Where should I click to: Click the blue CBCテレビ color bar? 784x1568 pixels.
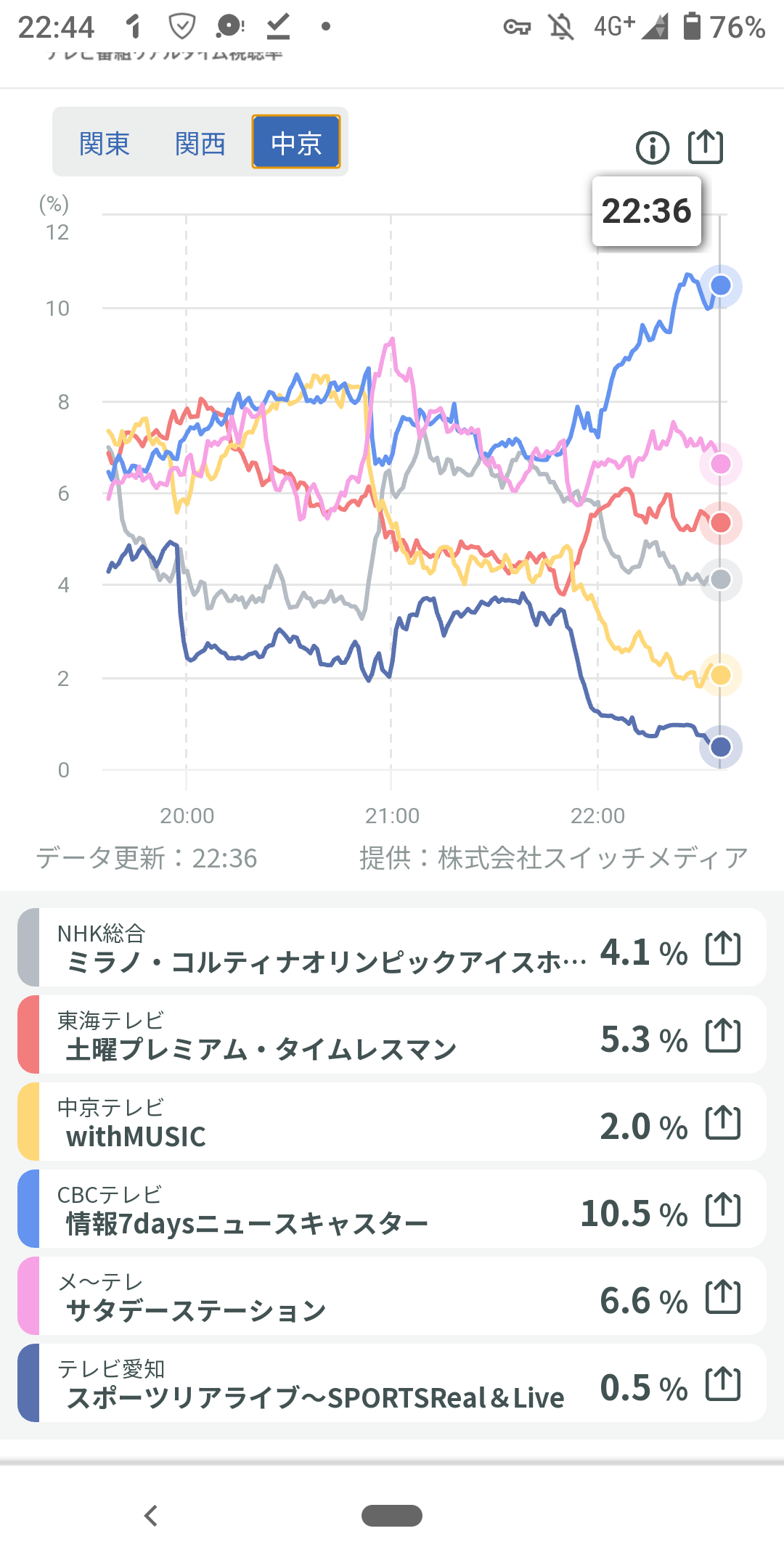[x=28, y=1209]
